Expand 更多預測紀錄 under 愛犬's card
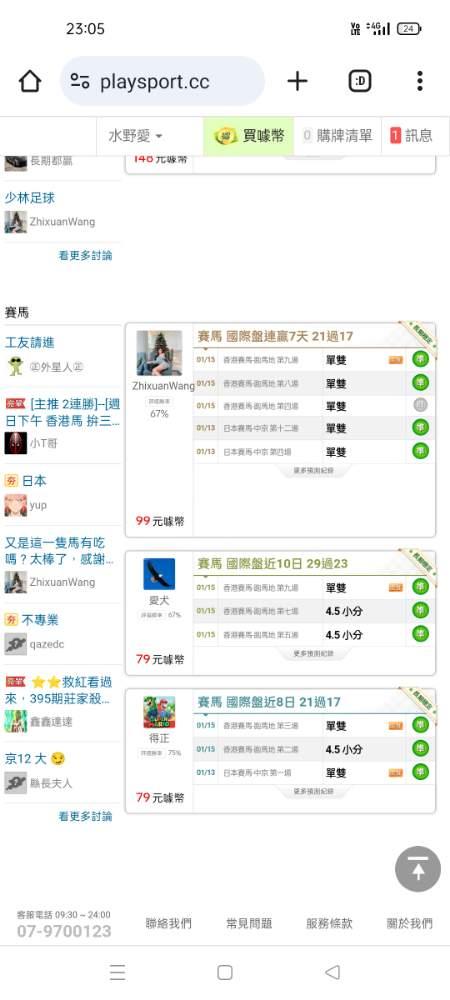Screen dimensions: 450x1000 313,654
